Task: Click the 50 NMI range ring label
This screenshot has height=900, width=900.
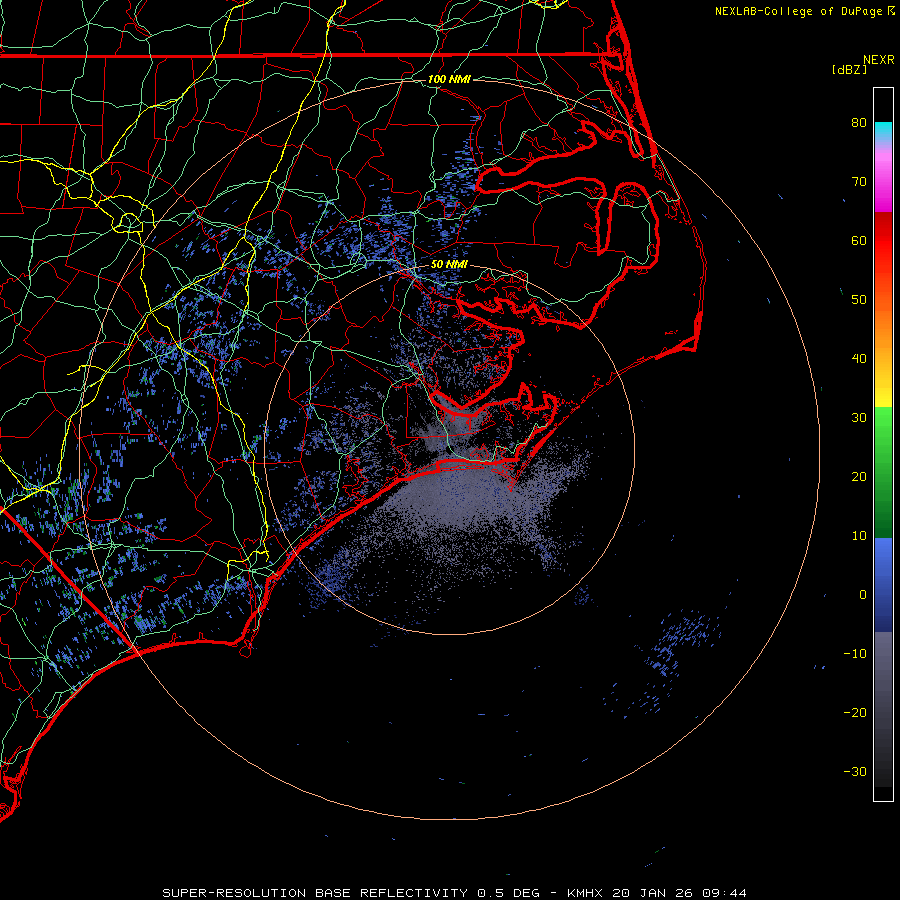Action: pyautogui.click(x=449, y=264)
